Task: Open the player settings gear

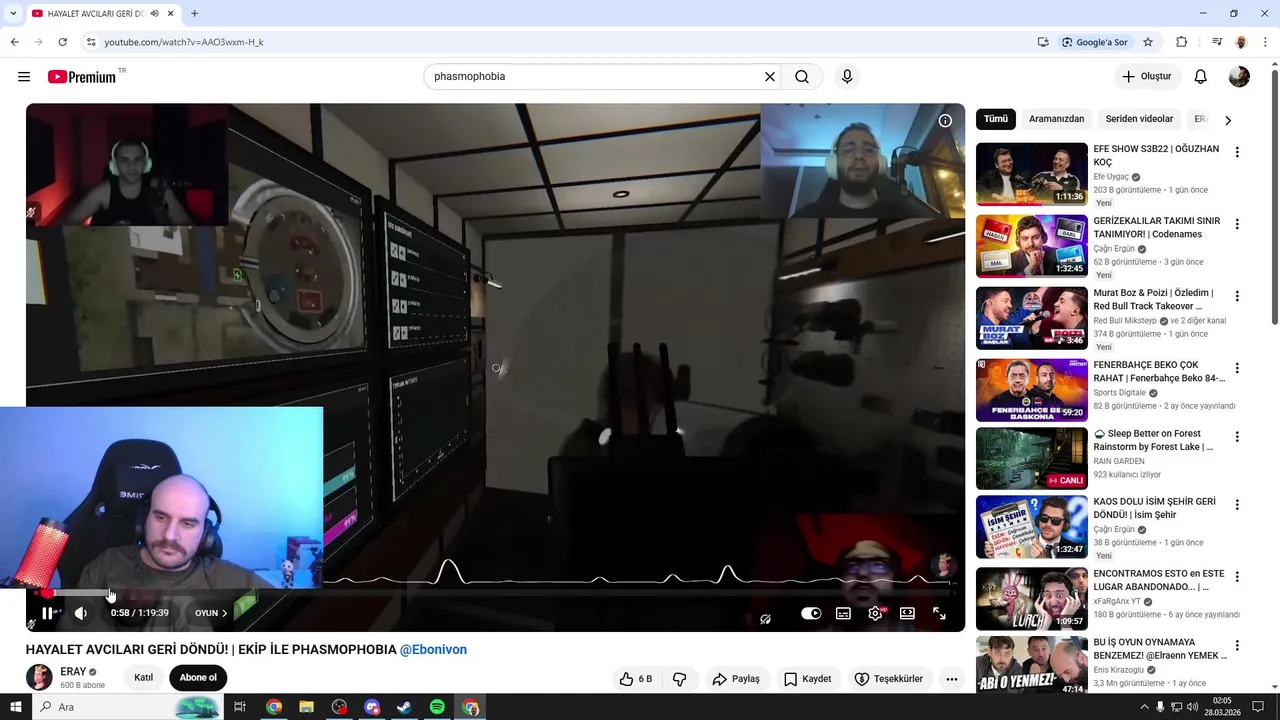Action: pyautogui.click(x=875, y=614)
